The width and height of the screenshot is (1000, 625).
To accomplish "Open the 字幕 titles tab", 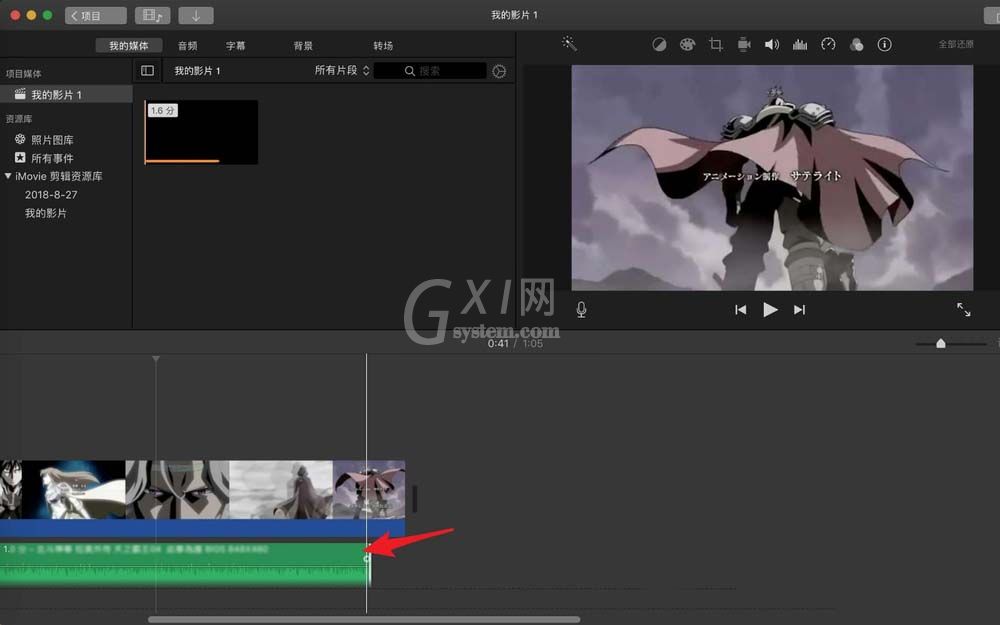I will pos(235,45).
